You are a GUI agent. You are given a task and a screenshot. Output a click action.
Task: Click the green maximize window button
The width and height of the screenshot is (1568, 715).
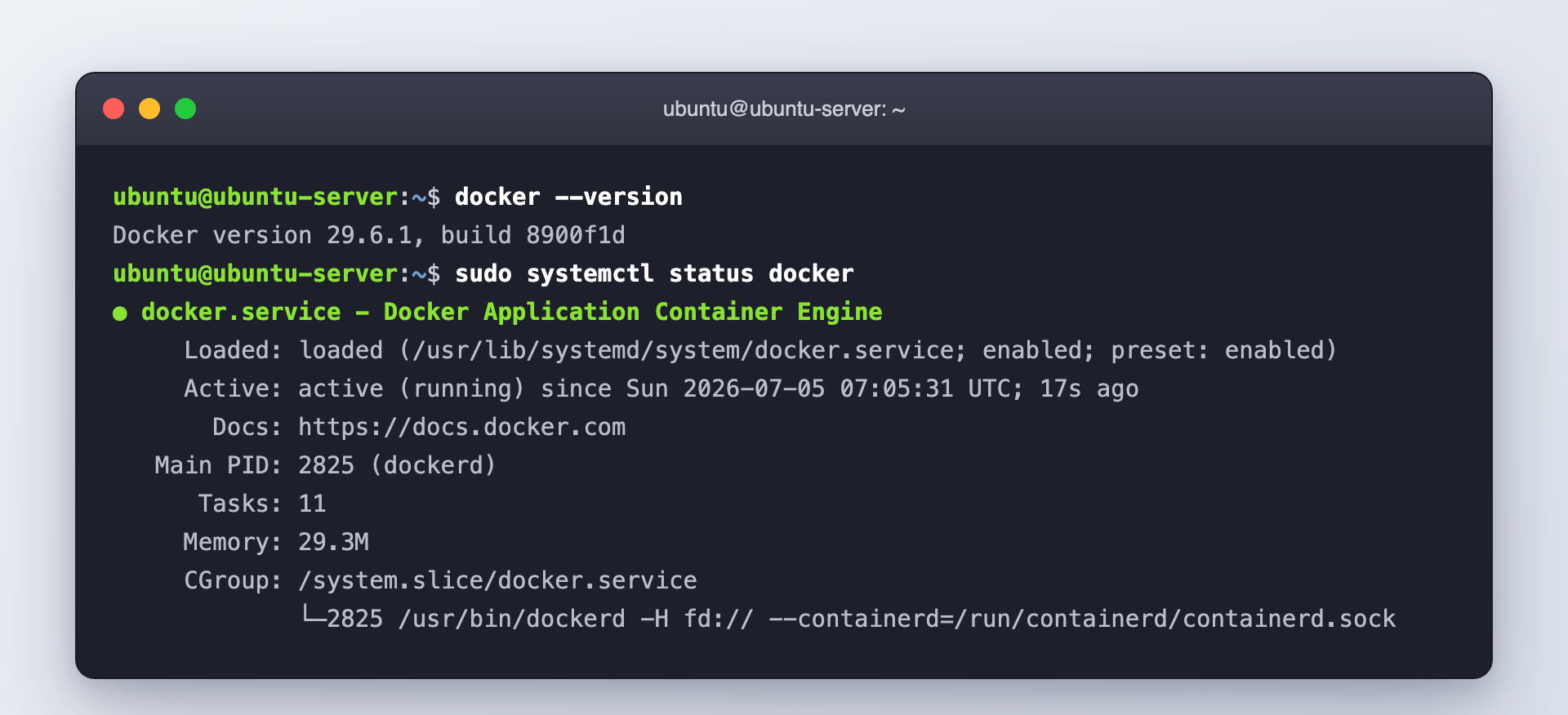tap(185, 109)
